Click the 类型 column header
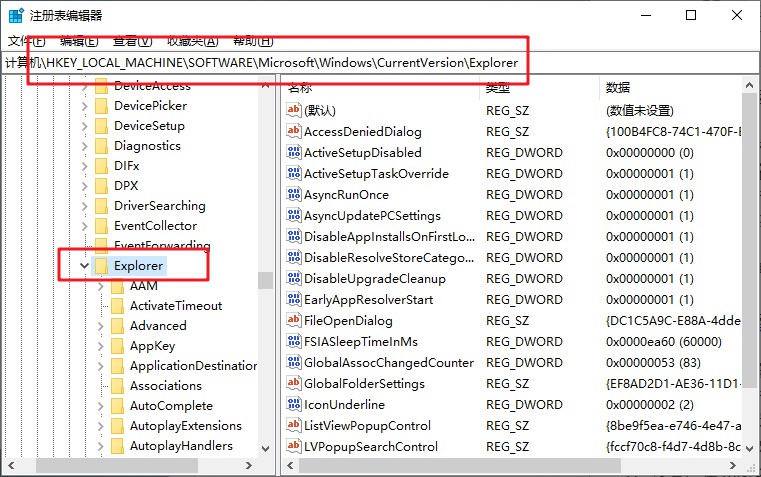 (x=498, y=88)
